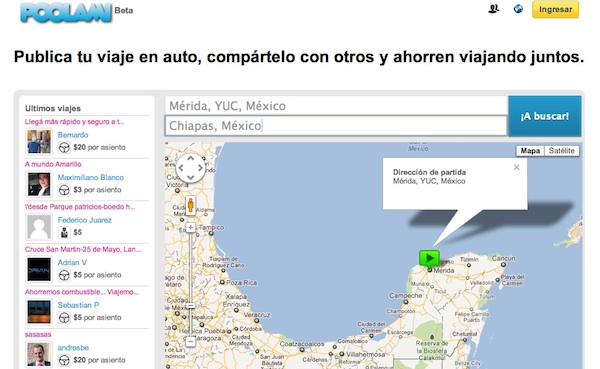The width and height of the screenshot is (600, 369).
Task: Open trip 'sasasas'
Action: tap(38, 334)
